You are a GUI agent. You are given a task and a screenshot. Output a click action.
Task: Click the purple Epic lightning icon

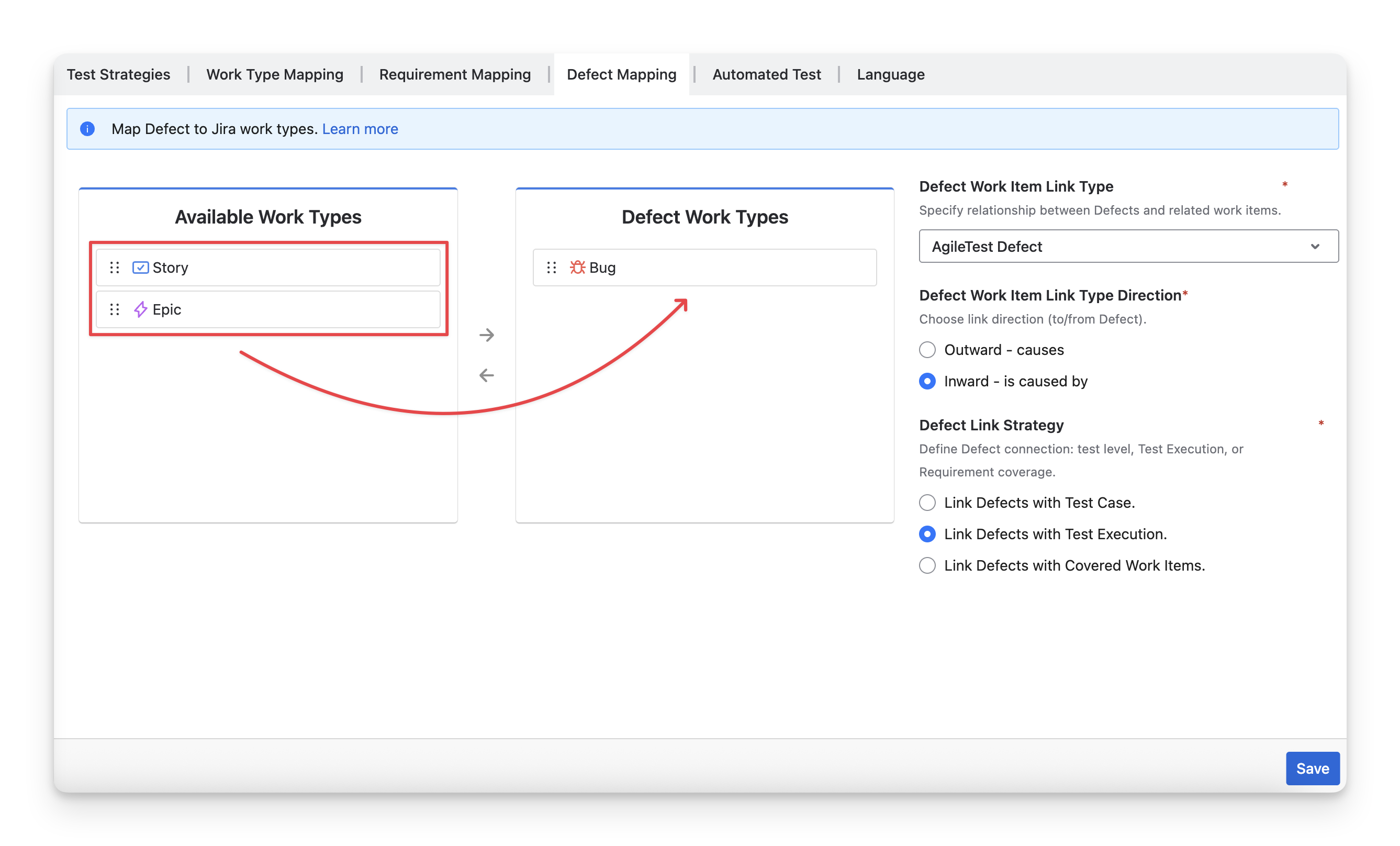(x=140, y=309)
